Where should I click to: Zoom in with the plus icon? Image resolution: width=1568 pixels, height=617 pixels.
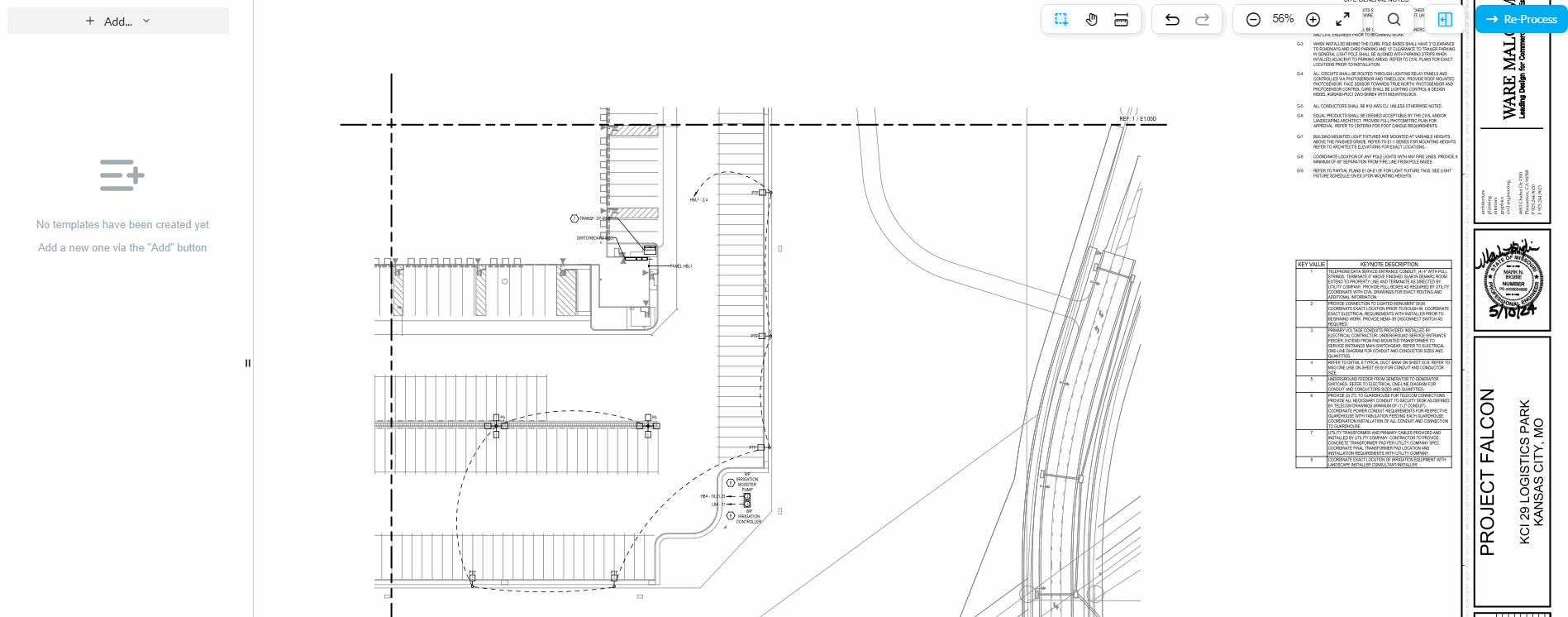(x=1313, y=19)
